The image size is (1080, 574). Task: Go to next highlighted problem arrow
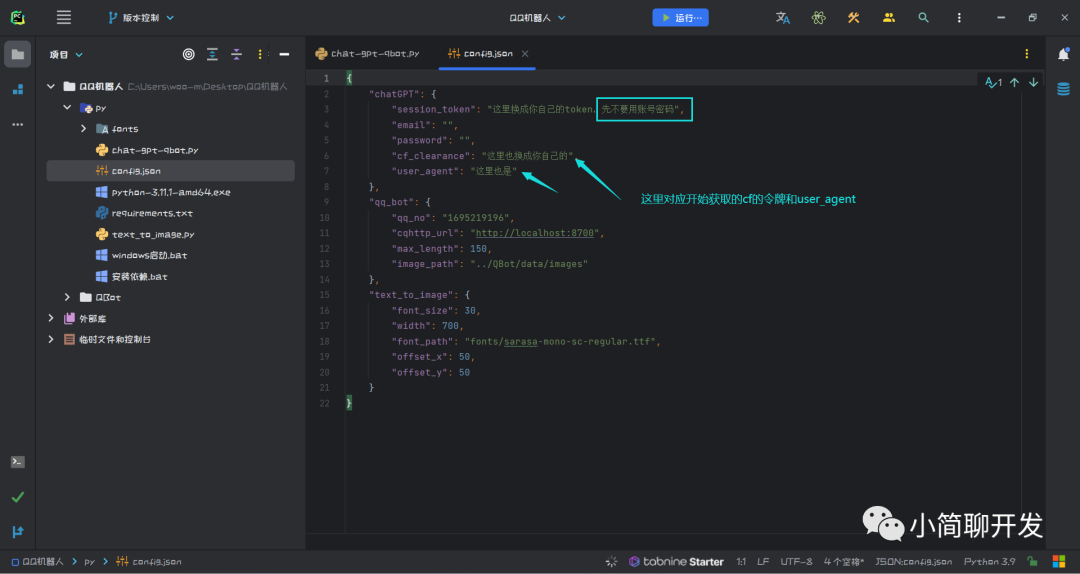(1033, 83)
